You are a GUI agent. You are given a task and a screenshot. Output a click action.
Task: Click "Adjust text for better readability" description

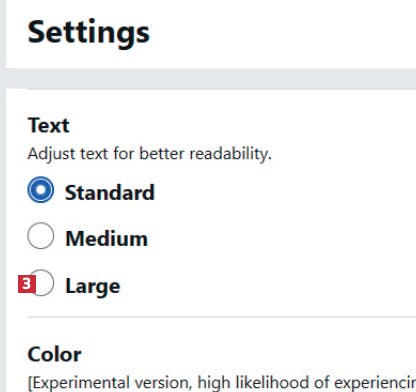149,154
